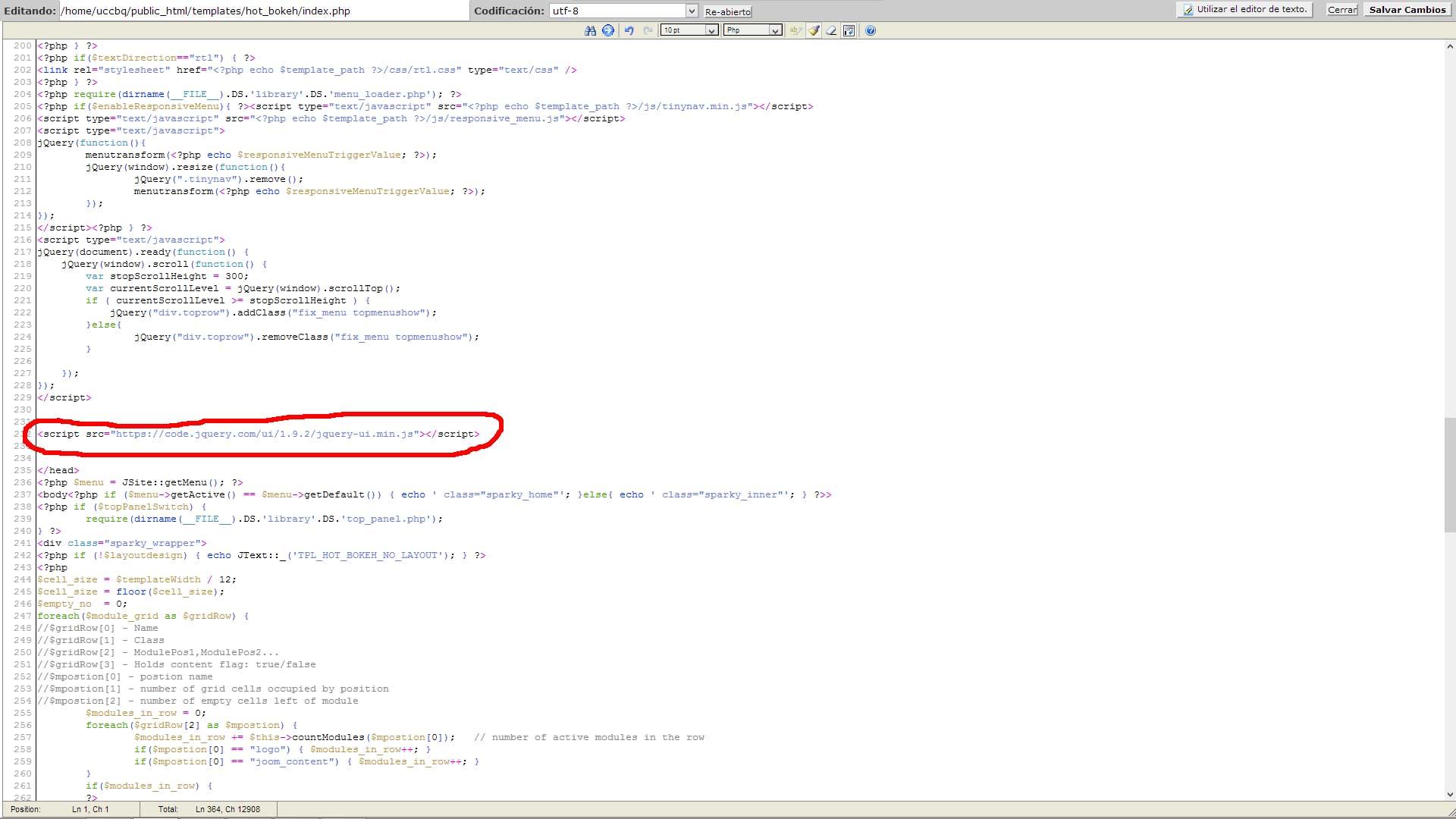
Task: Open the search (binoculars) tool
Action: point(590,30)
